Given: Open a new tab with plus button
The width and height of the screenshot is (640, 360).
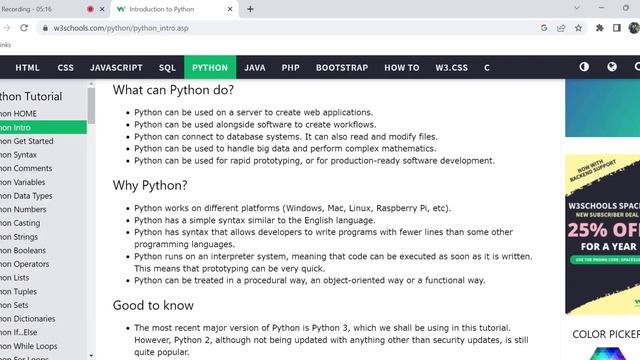Looking at the screenshot, I should (x=250, y=9).
